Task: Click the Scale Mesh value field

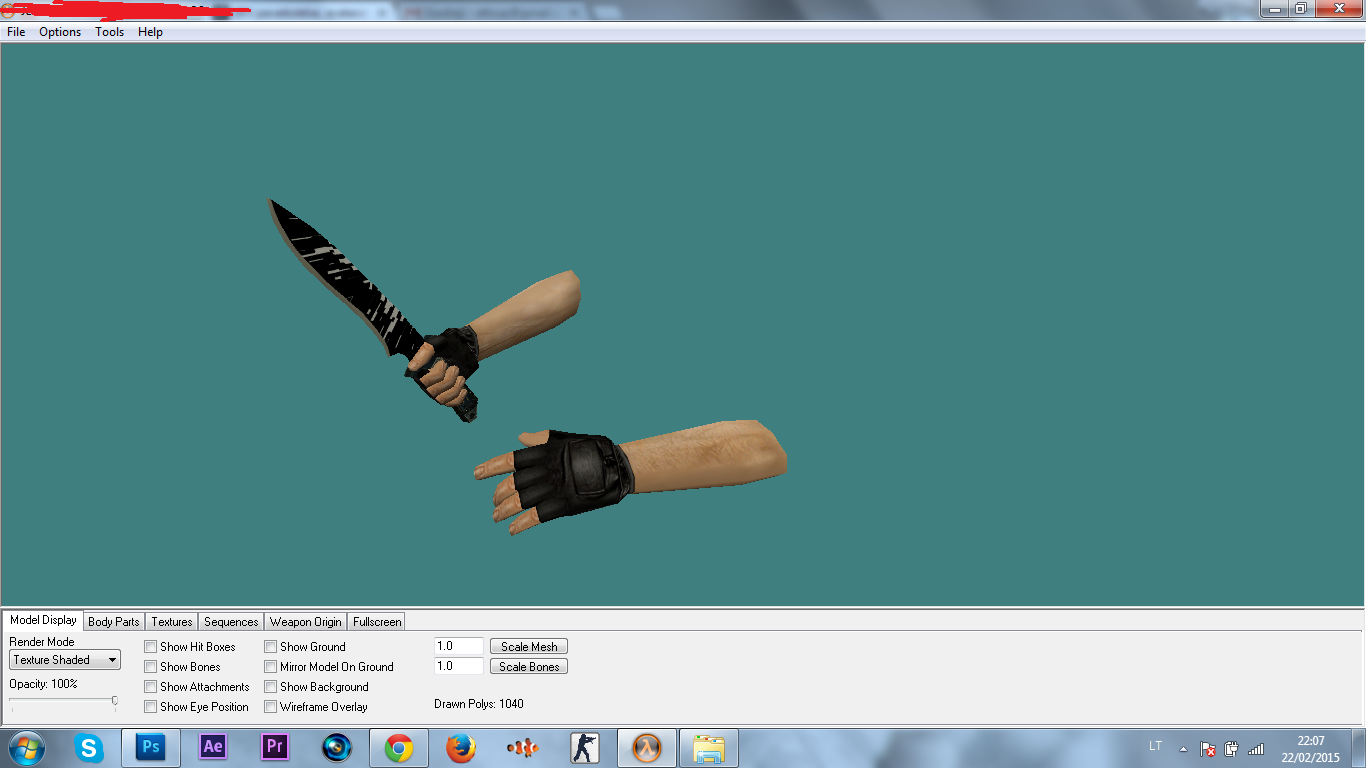Action: tap(459, 647)
